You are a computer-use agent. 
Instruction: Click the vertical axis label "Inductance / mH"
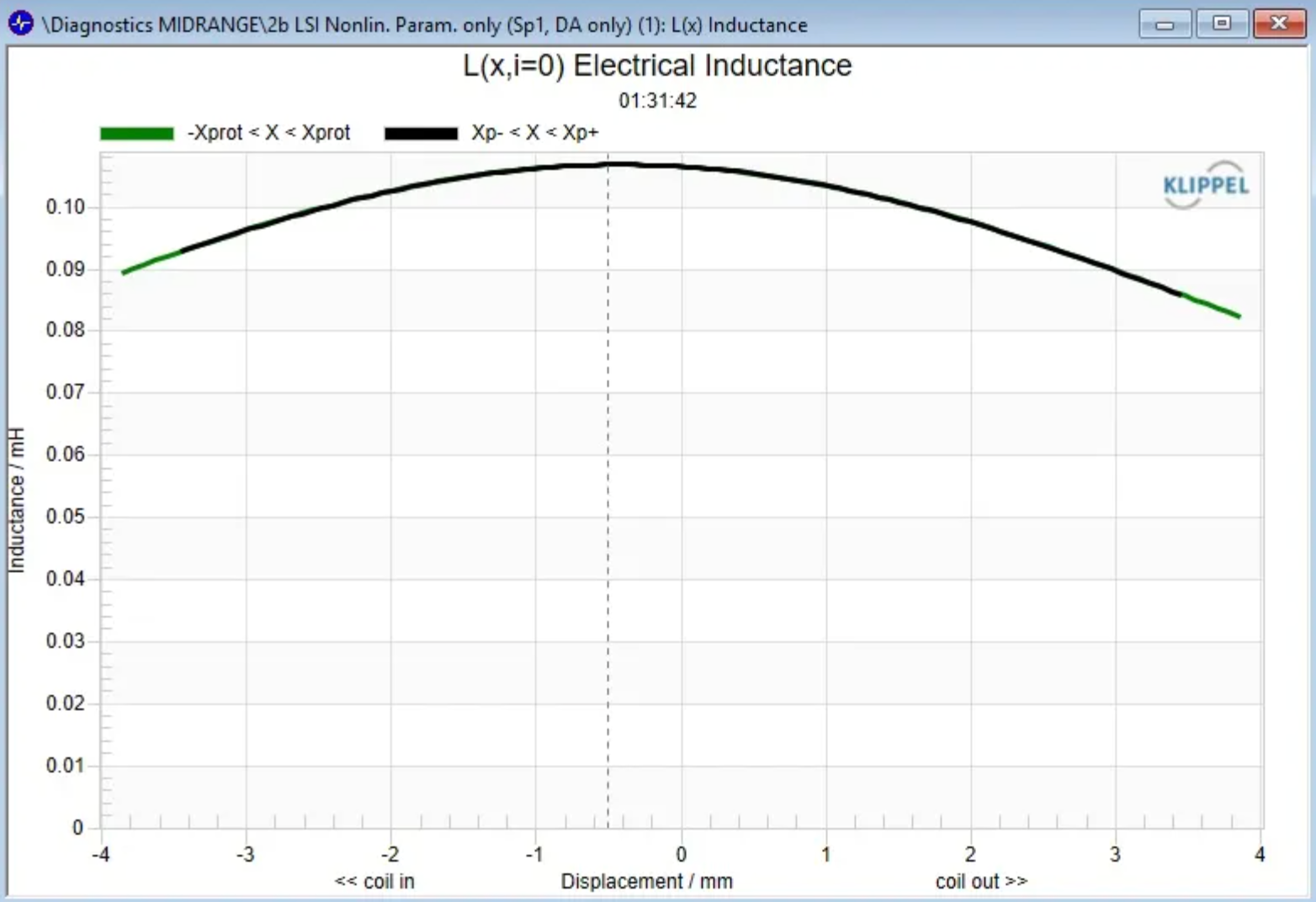coord(17,500)
